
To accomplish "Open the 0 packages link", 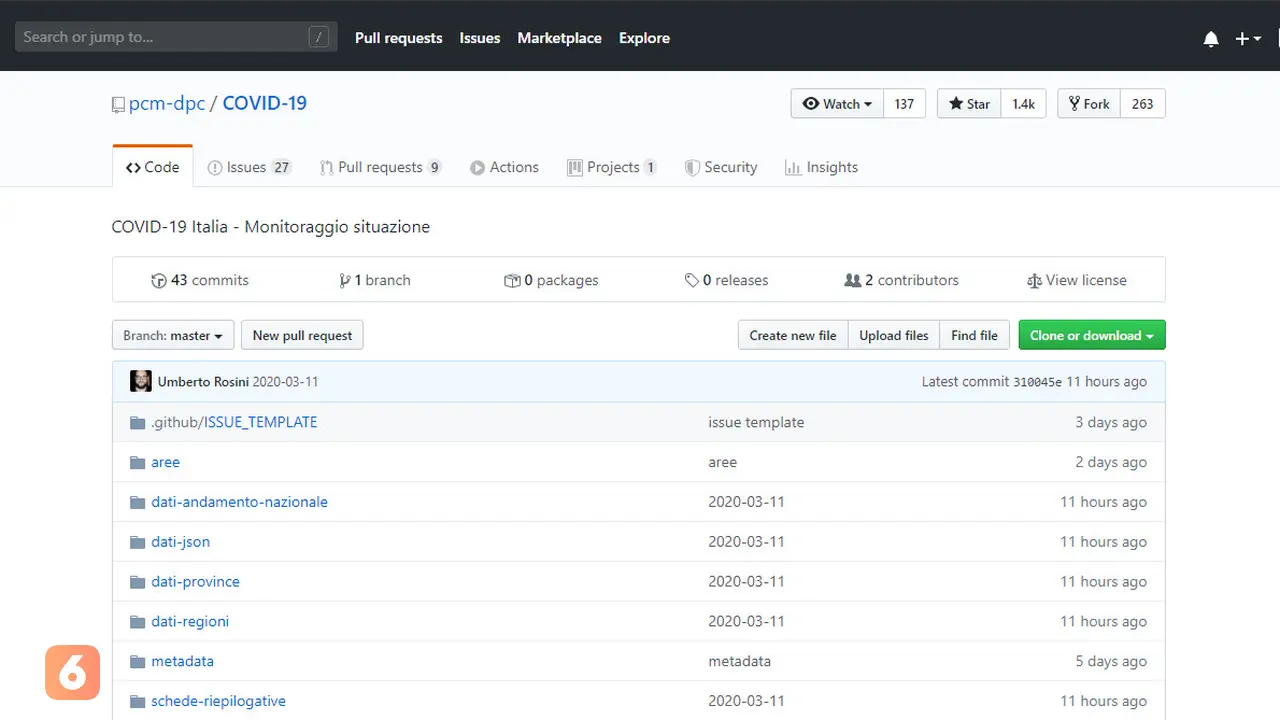I will tap(551, 280).
